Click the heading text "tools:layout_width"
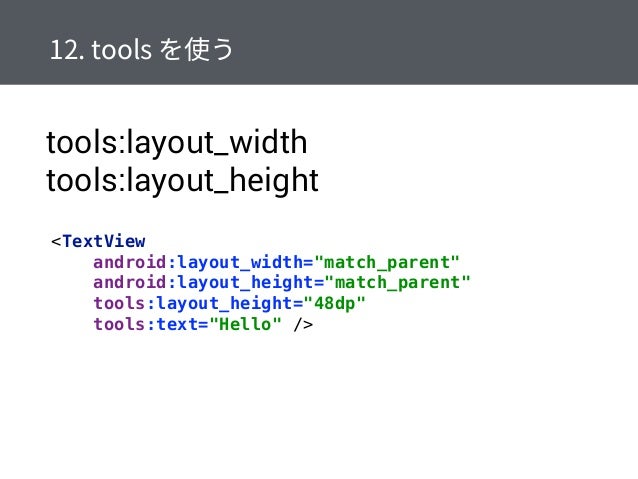Screen dimensions: 638x479 coord(177,143)
